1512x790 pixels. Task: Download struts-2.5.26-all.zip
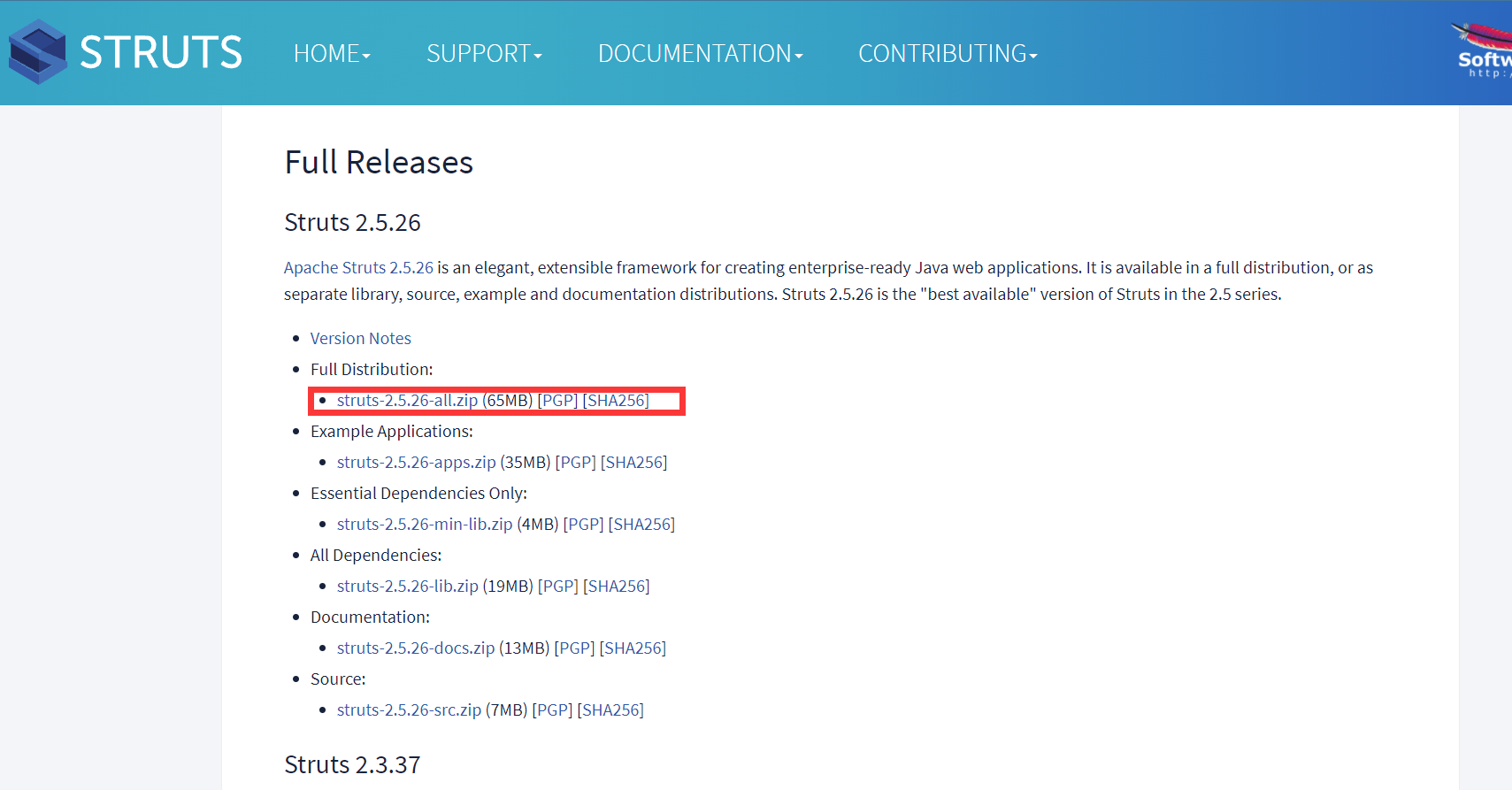tap(407, 400)
